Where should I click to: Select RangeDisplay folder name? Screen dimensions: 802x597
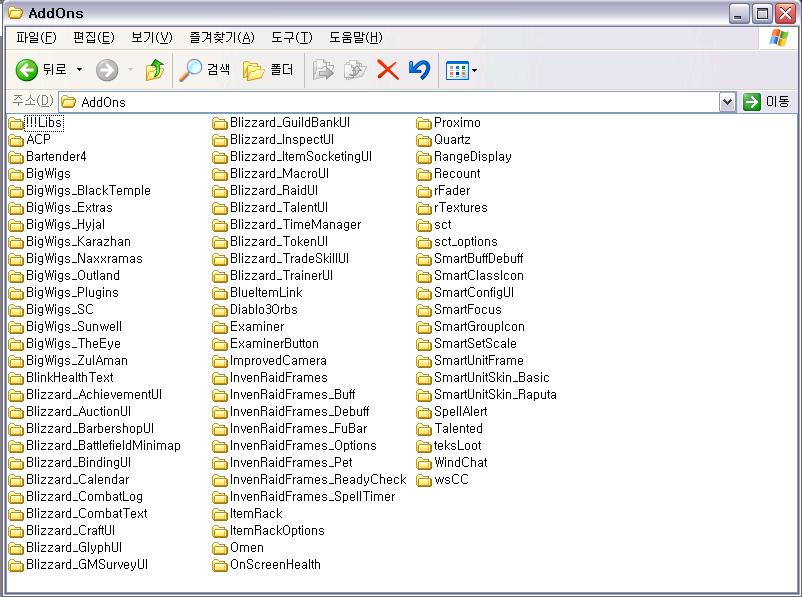(x=473, y=157)
